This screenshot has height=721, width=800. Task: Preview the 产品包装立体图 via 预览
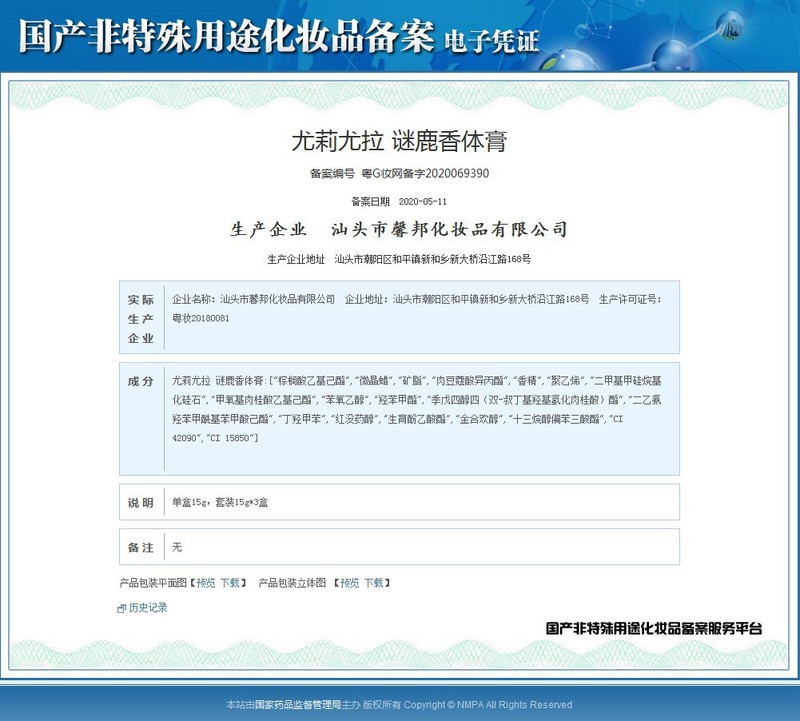(x=349, y=583)
